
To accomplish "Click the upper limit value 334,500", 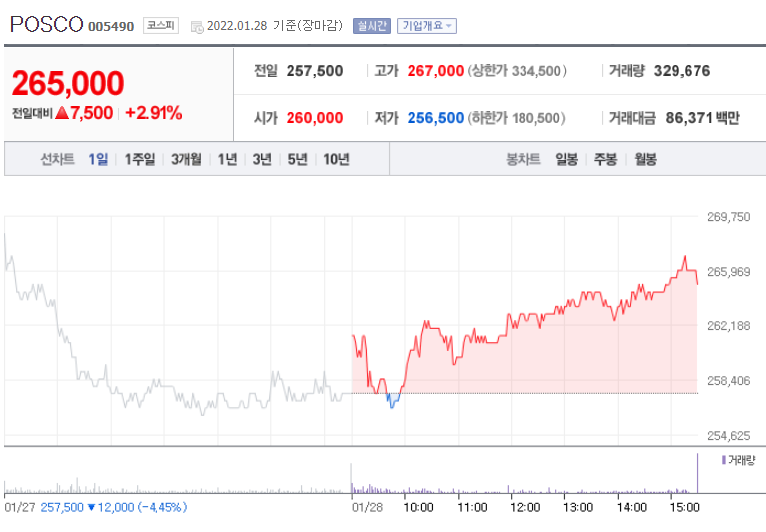I will point(536,71).
